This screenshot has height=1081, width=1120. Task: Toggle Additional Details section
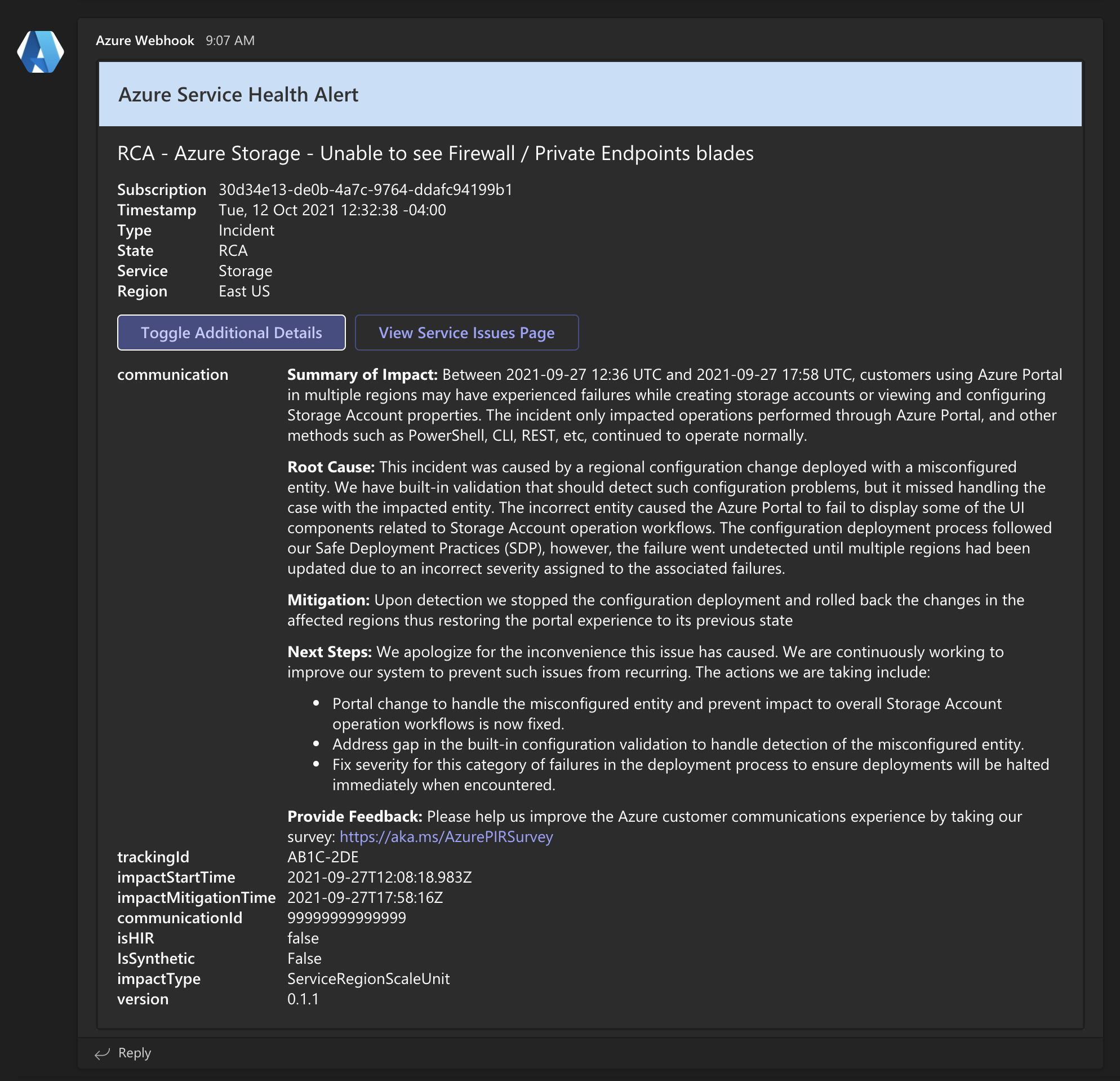[x=231, y=333]
